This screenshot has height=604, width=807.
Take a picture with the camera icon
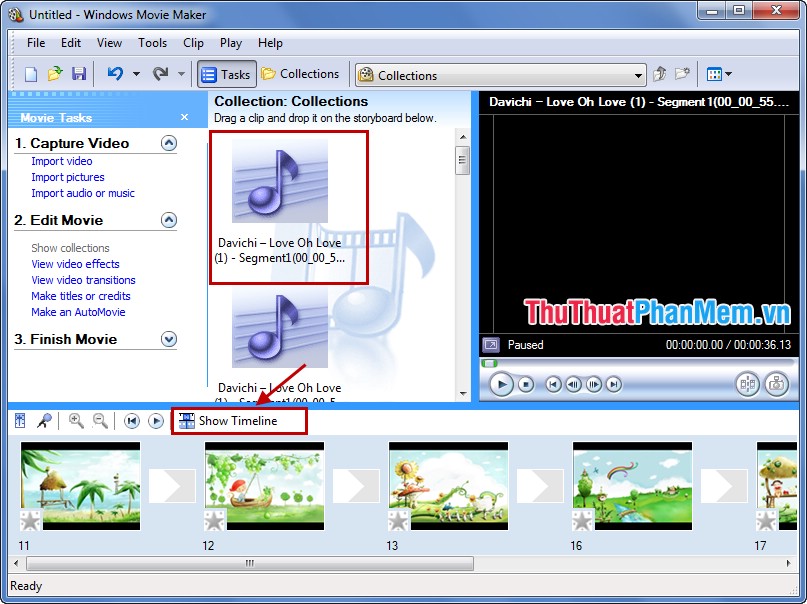[x=776, y=384]
